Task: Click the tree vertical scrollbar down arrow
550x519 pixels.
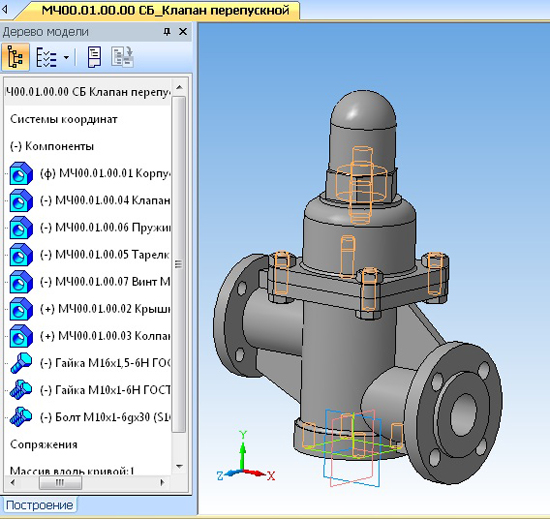Action: (x=180, y=466)
